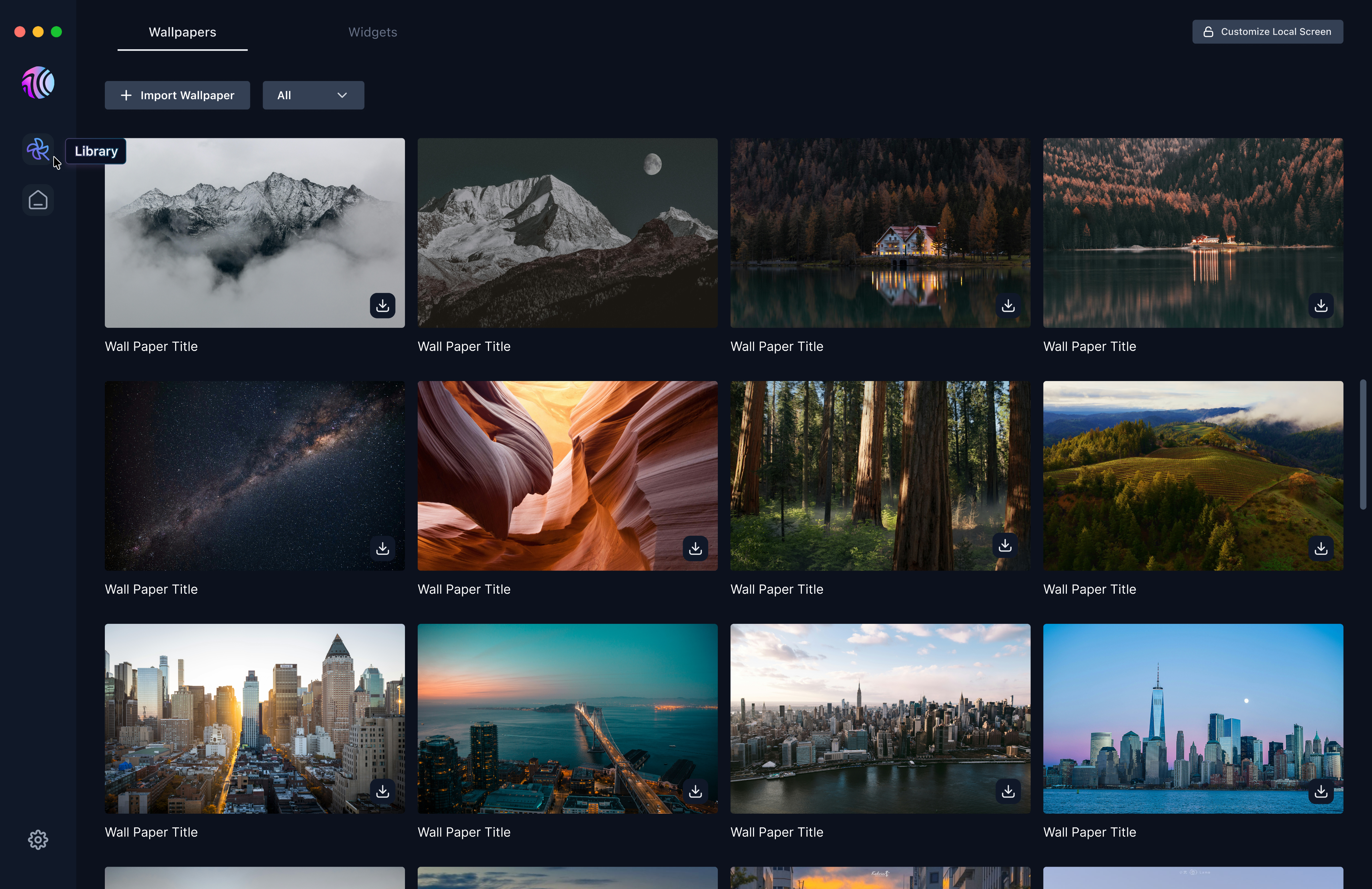This screenshot has width=1372, height=889.
Task: Click the app logo in sidebar
Action: pyautogui.click(x=38, y=83)
